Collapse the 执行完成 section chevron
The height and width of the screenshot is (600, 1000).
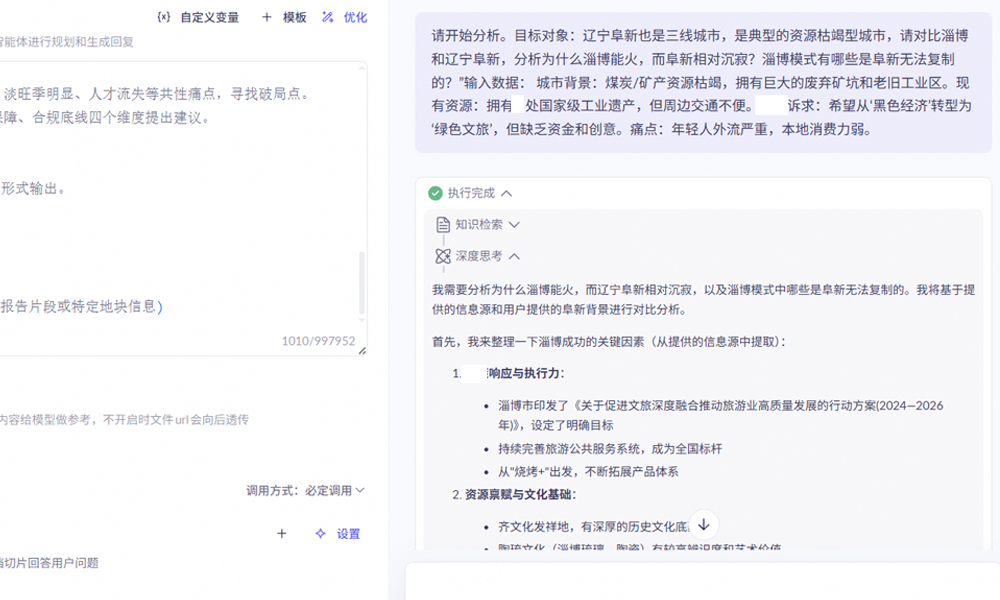(x=506, y=193)
